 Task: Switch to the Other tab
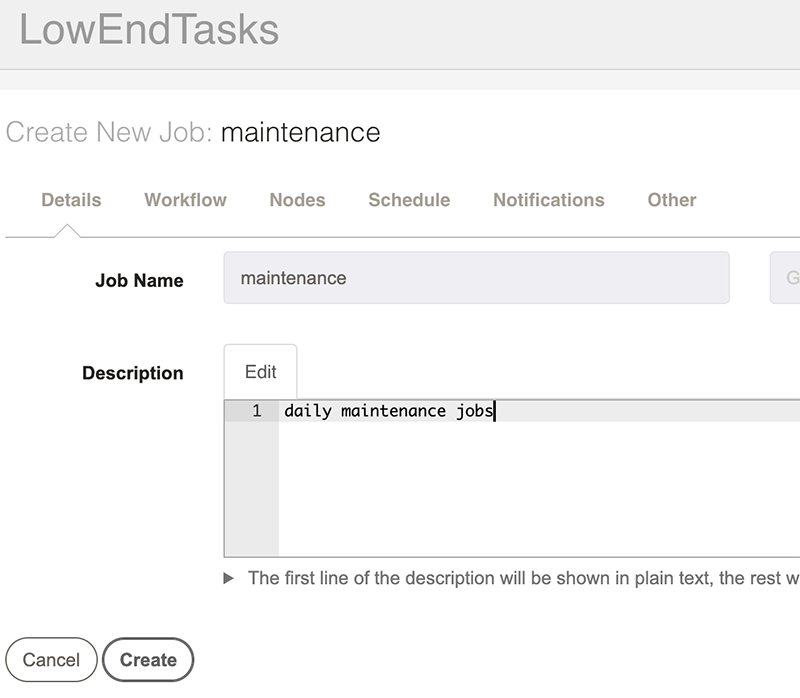(671, 200)
